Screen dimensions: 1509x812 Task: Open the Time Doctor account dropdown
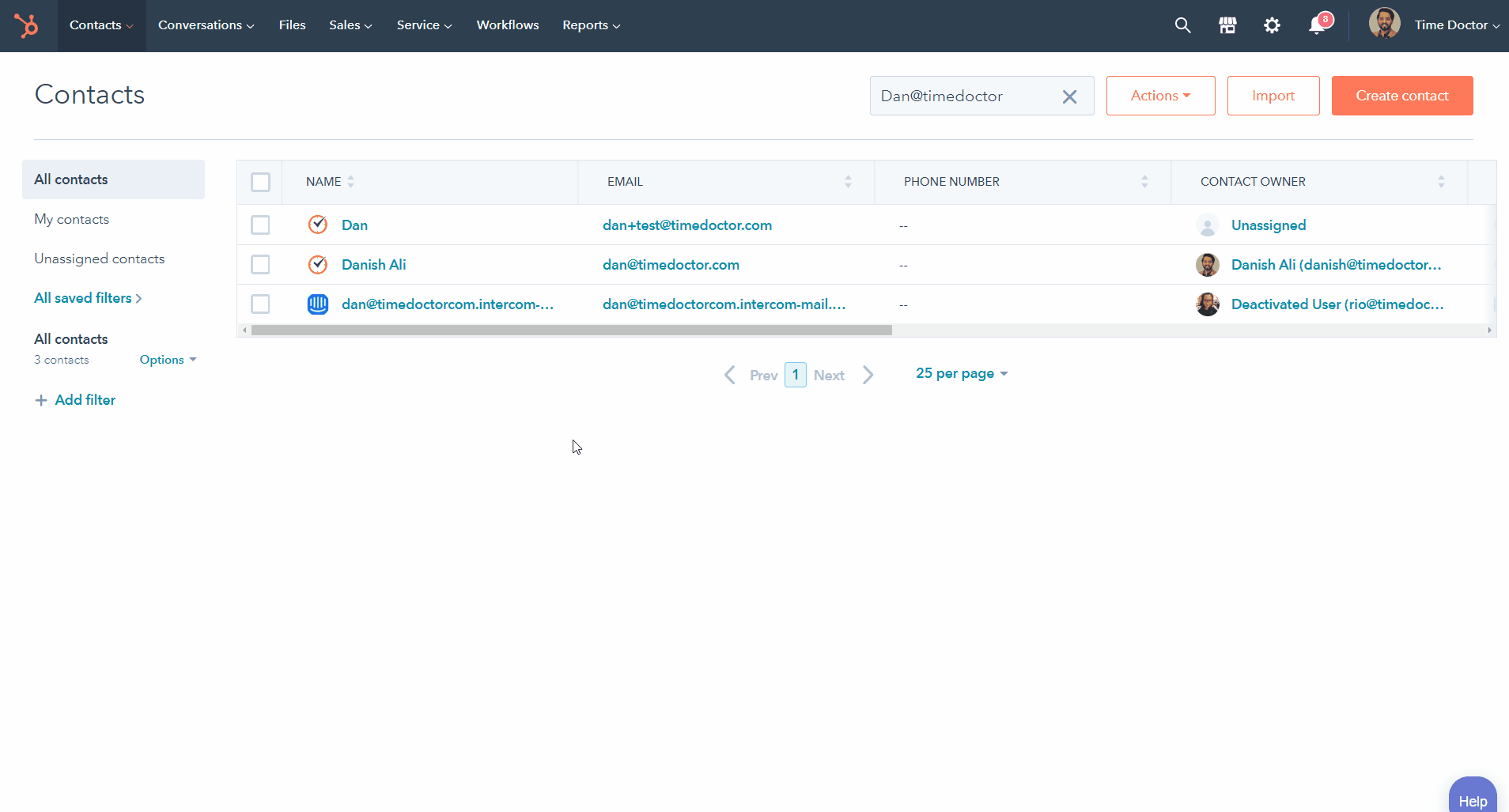pyautogui.click(x=1457, y=25)
